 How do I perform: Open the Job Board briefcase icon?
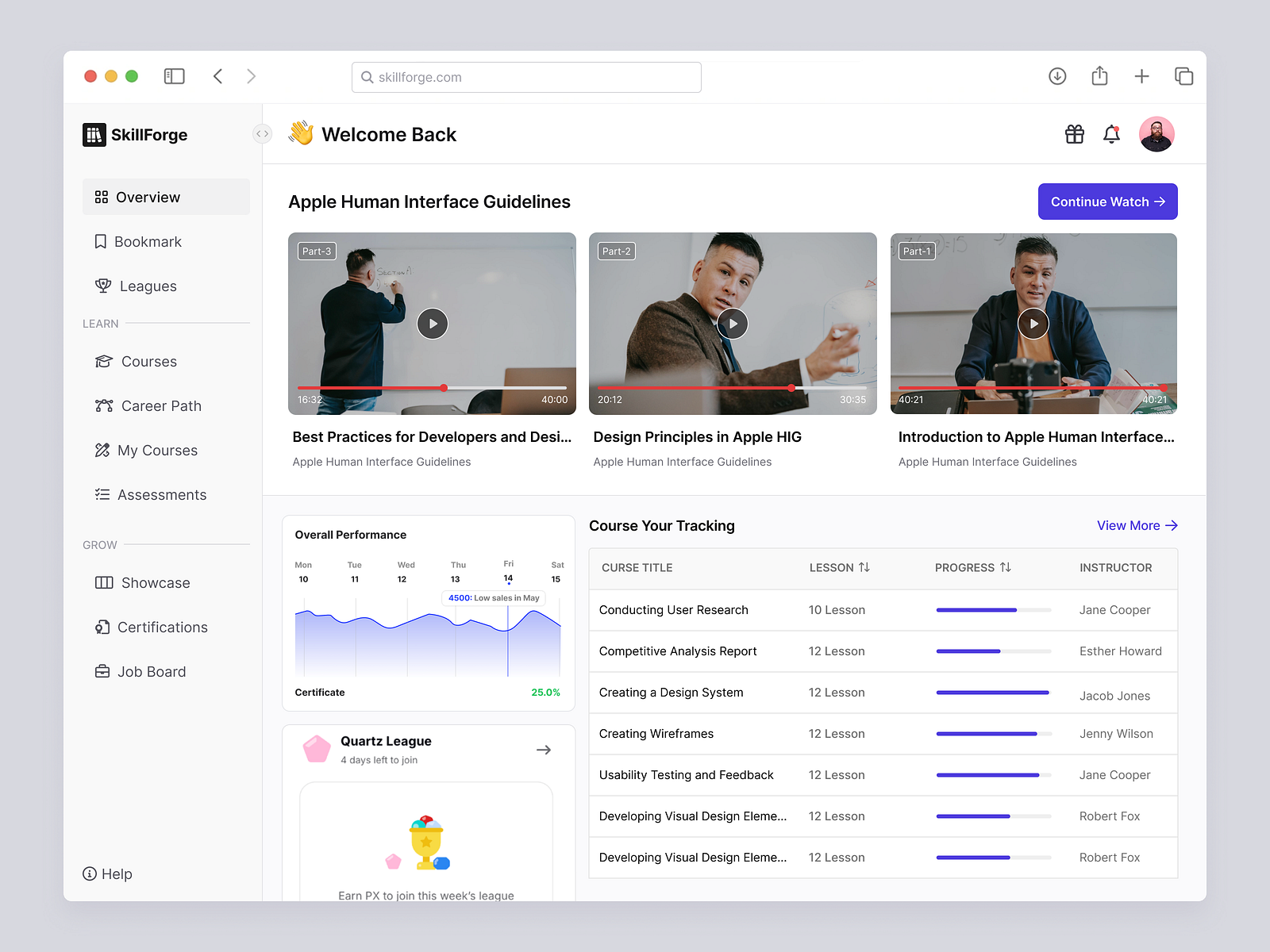(x=102, y=671)
